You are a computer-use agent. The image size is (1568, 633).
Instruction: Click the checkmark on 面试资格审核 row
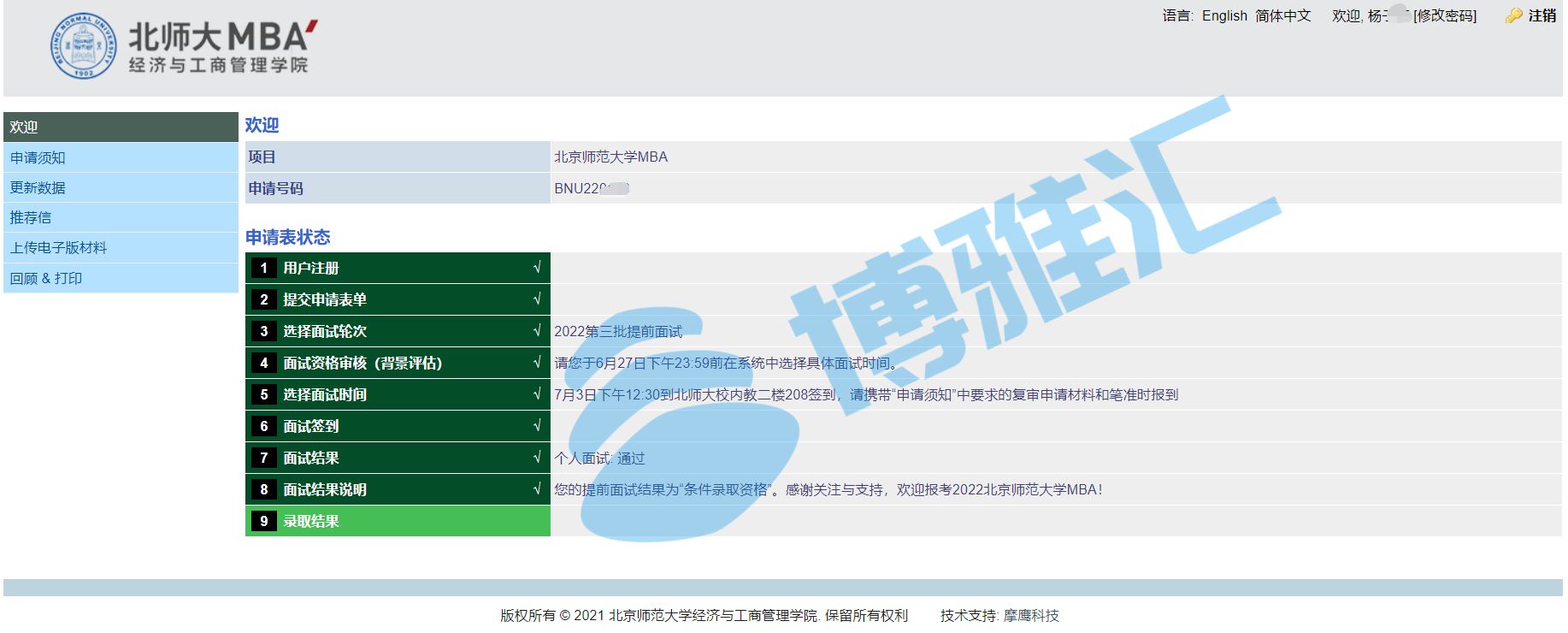pos(537,363)
